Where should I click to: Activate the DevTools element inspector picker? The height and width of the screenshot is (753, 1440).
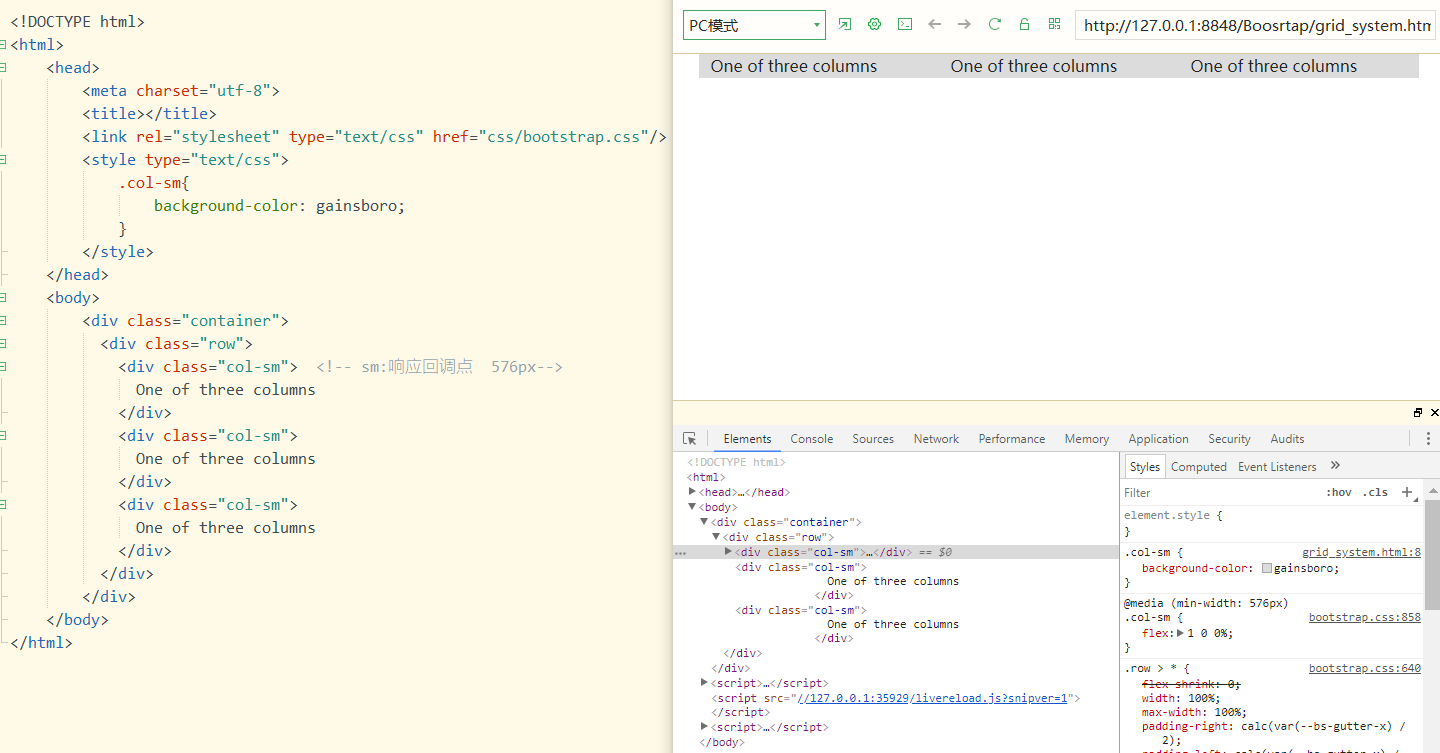(689, 439)
